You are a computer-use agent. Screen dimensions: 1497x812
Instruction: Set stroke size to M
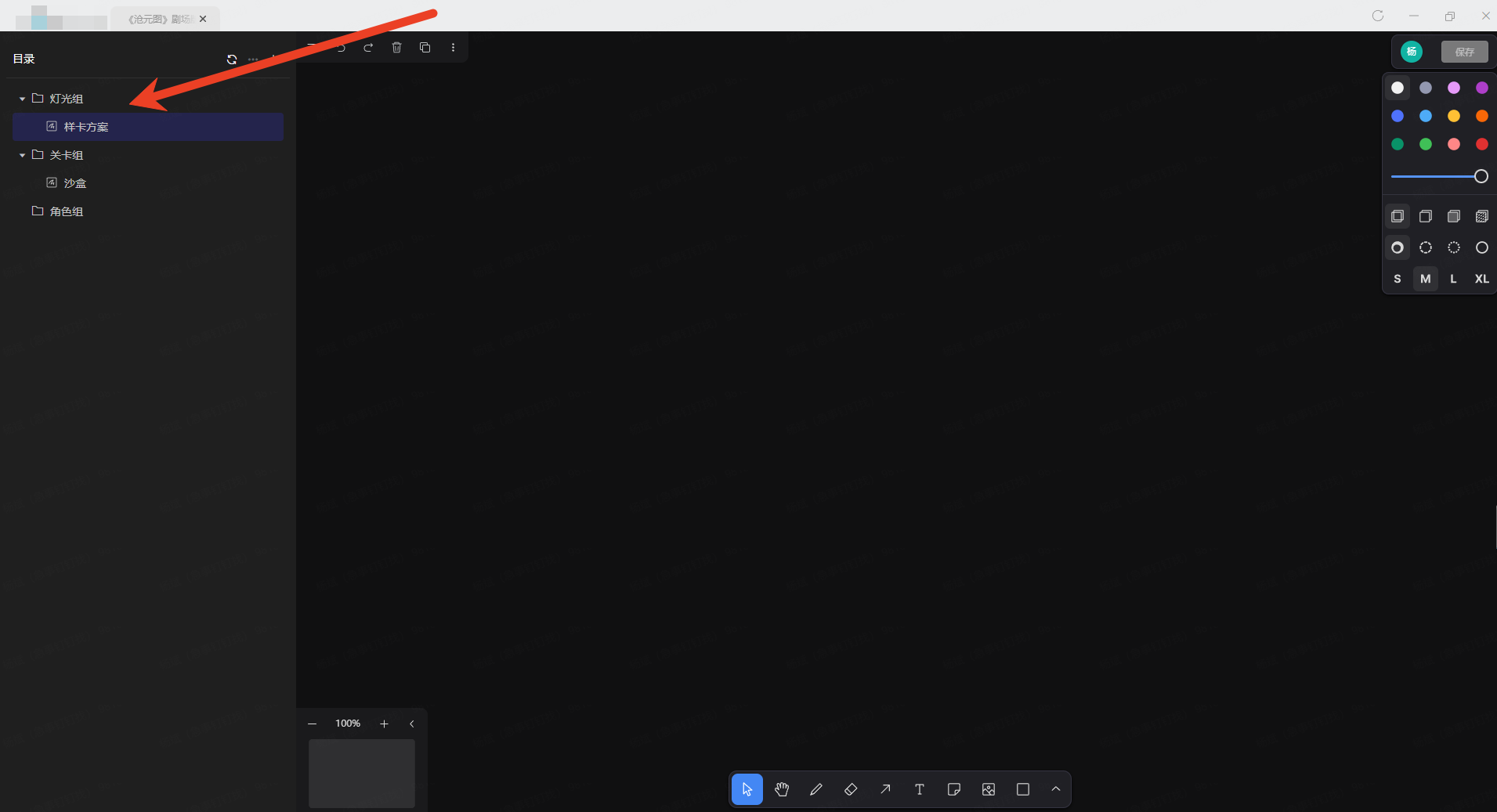[x=1426, y=279]
